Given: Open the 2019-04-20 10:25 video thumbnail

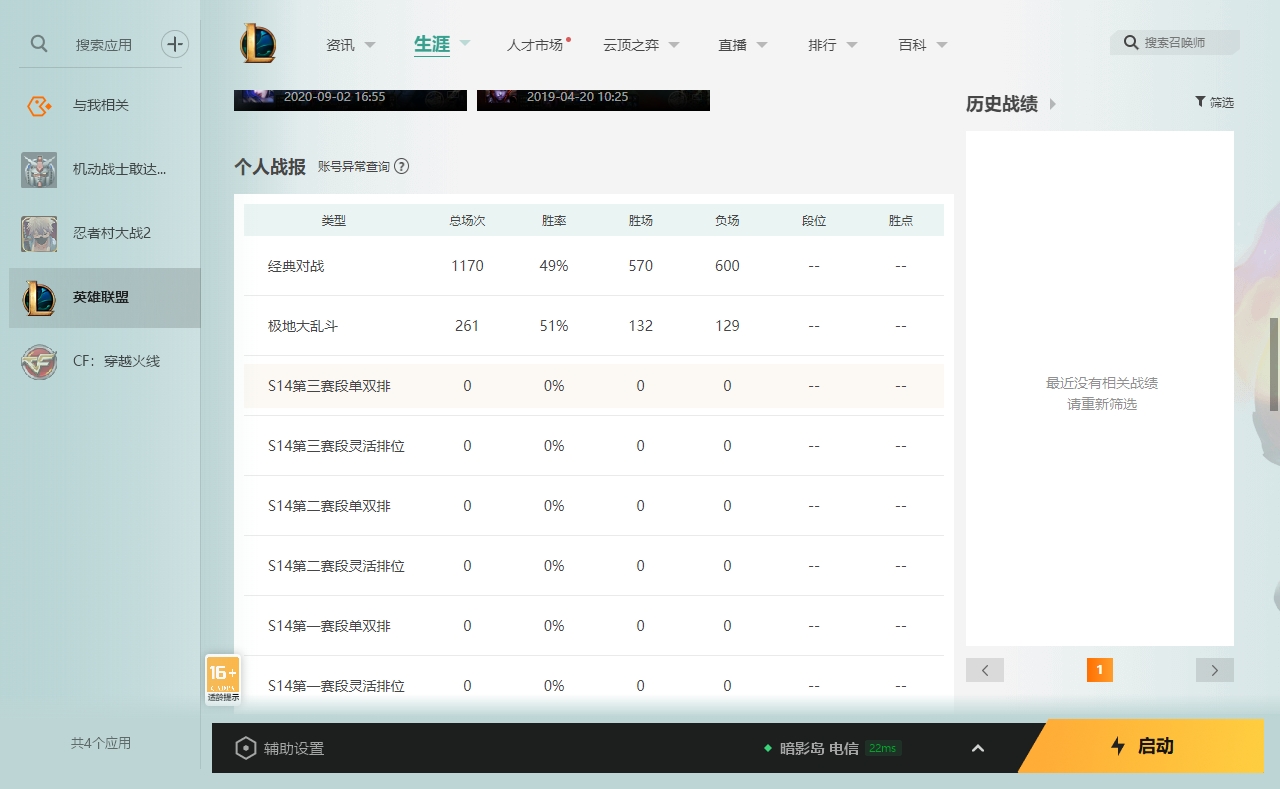Looking at the screenshot, I should pyautogui.click(x=593, y=99).
